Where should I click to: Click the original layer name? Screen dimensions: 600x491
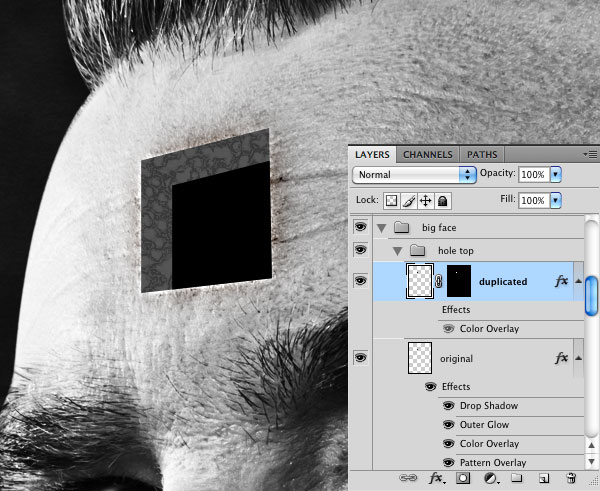pos(456,359)
